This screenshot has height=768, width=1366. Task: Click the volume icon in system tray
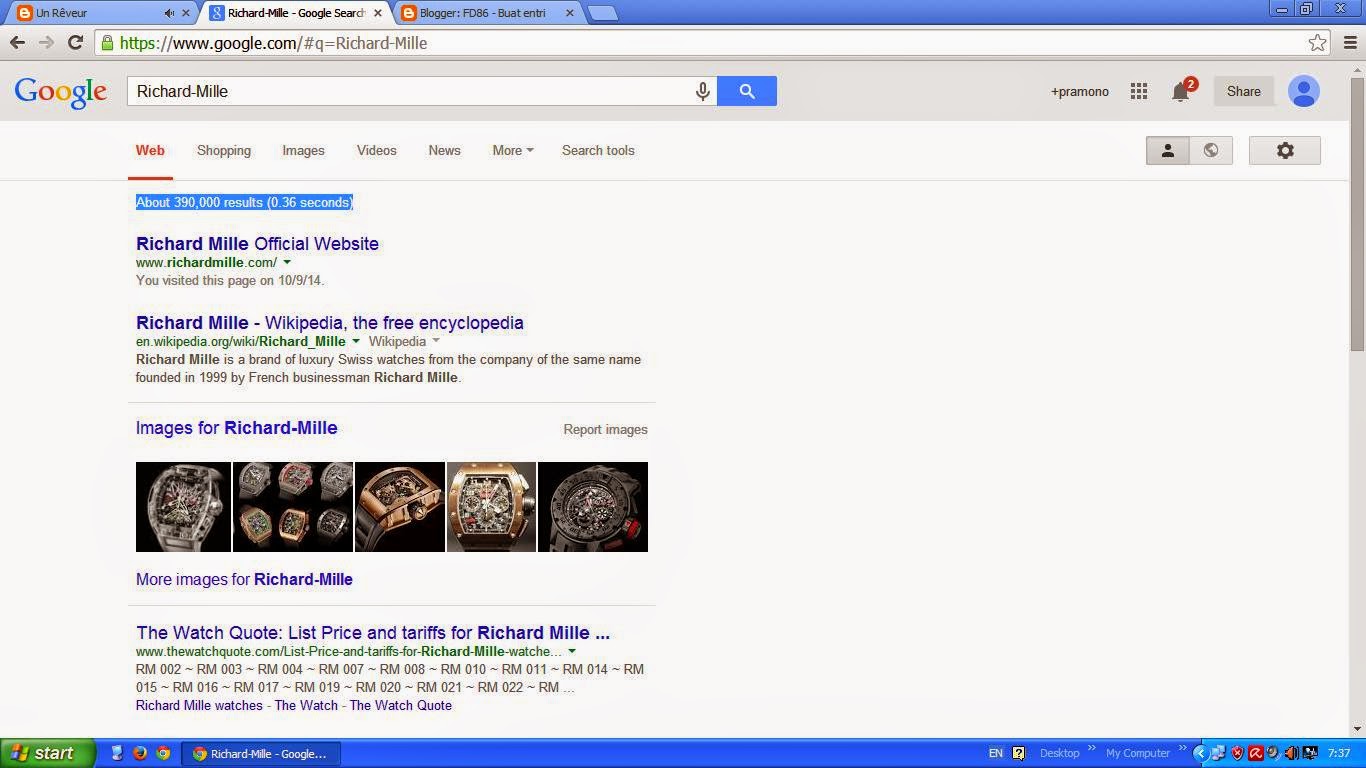[1291, 753]
